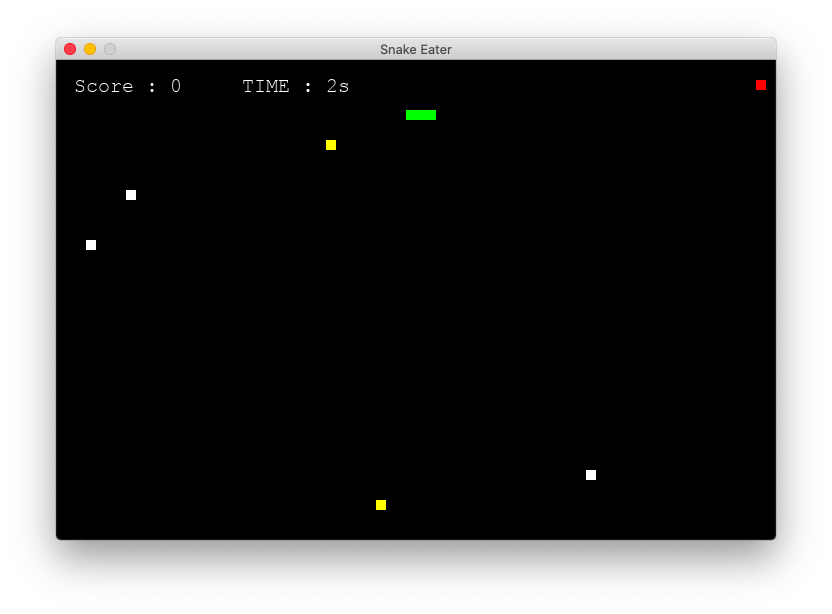Select the Score label
This screenshot has height=614, width=832.
(104, 86)
